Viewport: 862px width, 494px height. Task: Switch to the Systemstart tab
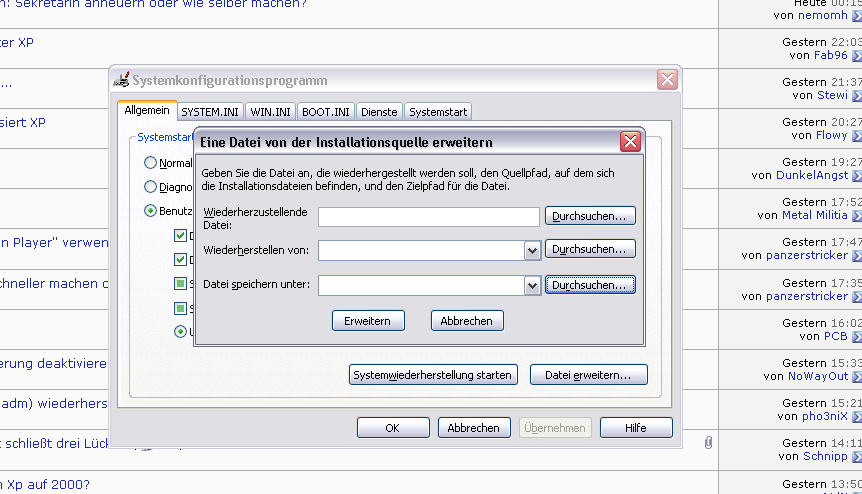click(x=438, y=112)
